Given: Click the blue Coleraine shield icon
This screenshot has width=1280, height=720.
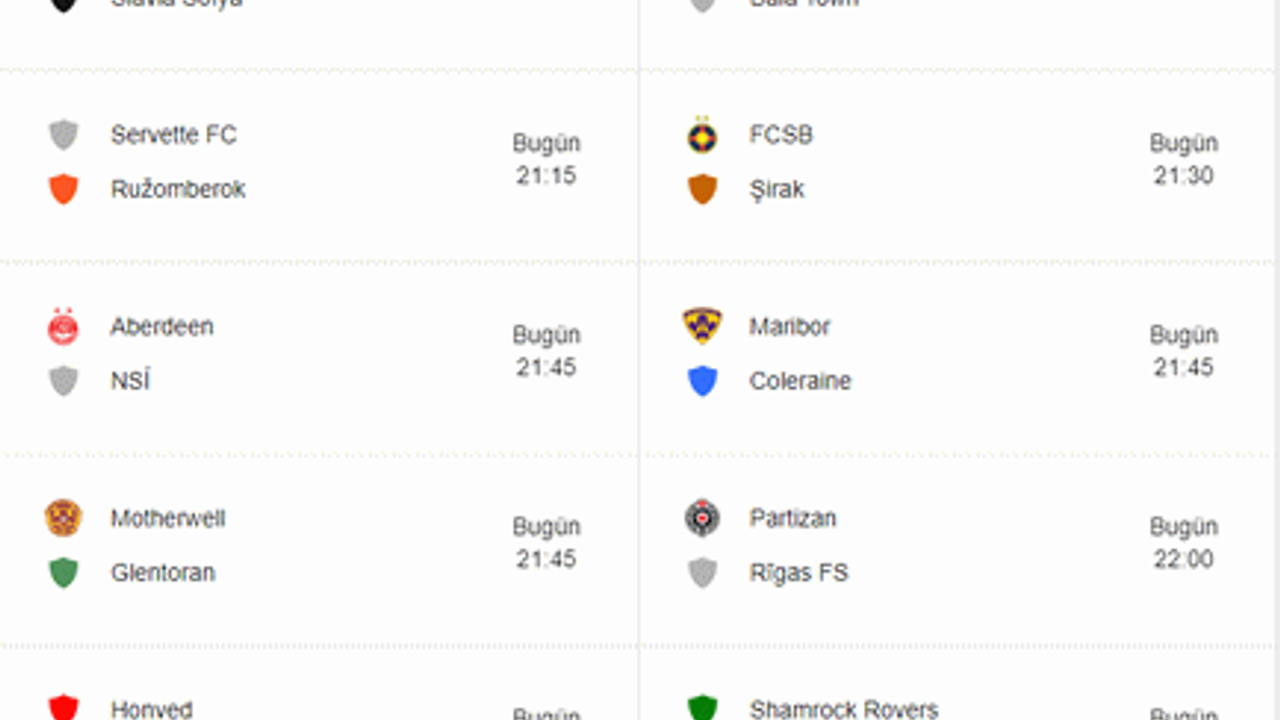Looking at the screenshot, I should (x=702, y=381).
